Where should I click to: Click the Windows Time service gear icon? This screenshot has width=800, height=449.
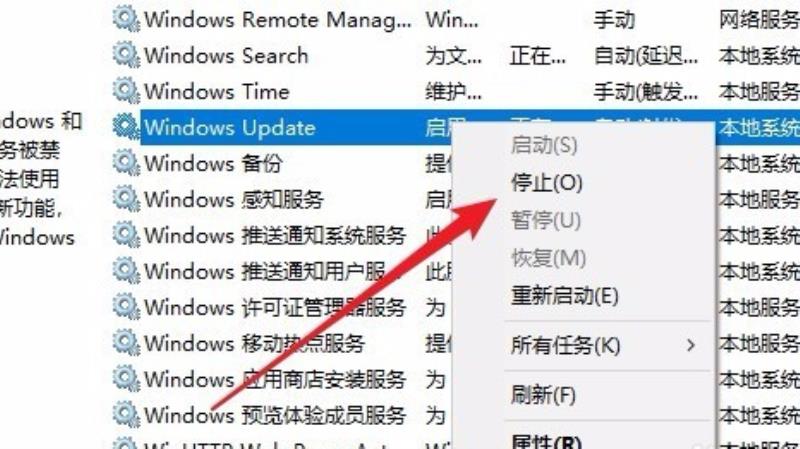126,91
